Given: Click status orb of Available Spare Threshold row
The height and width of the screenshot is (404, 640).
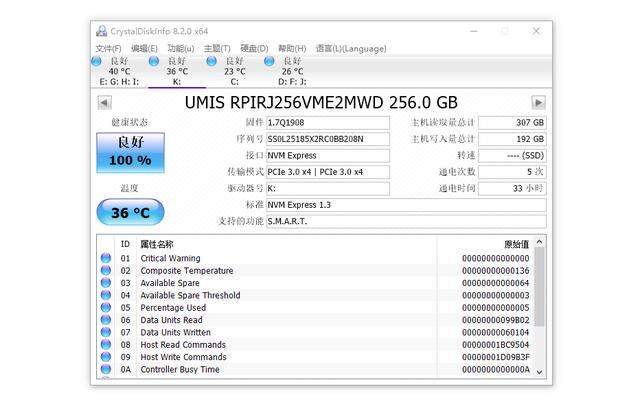Looking at the screenshot, I should pyautogui.click(x=106, y=295).
